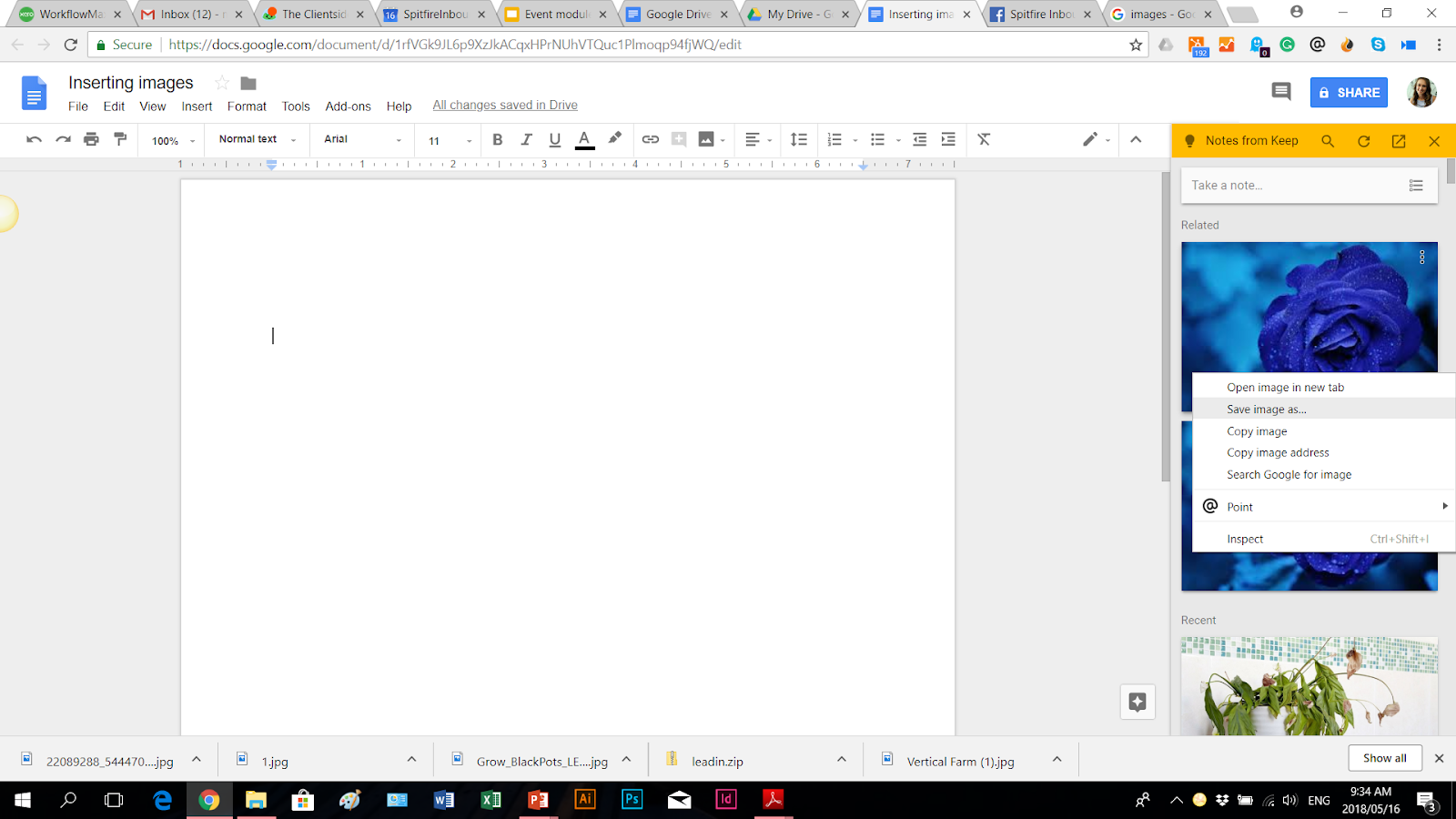Image resolution: width=1456 pixels, height=819 pixels.
Task: Open the Arial font dropdown
Action: (x=362, y=139)
